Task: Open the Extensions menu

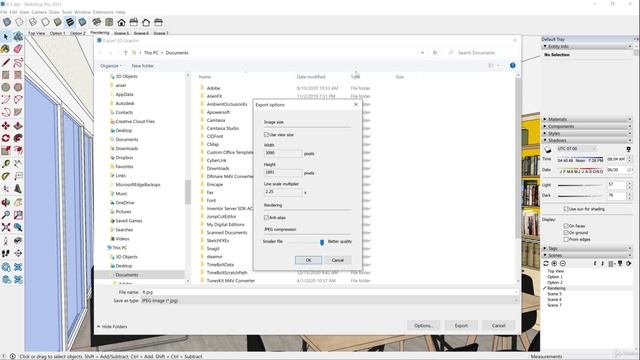Action: click(x=103, y=12)
